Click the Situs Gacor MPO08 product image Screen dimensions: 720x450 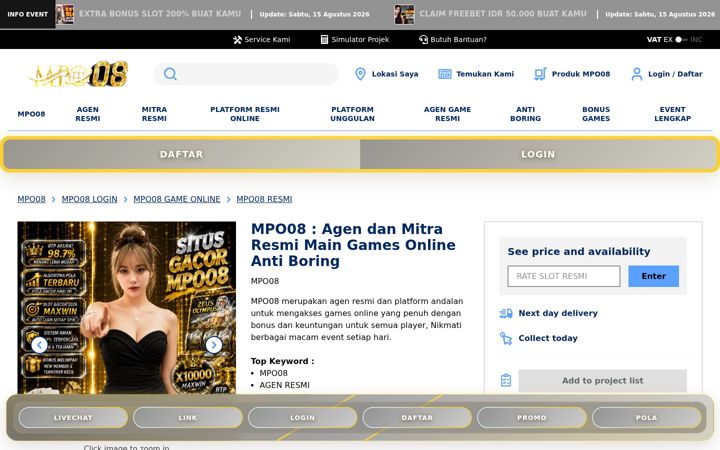tap(127, 308)
